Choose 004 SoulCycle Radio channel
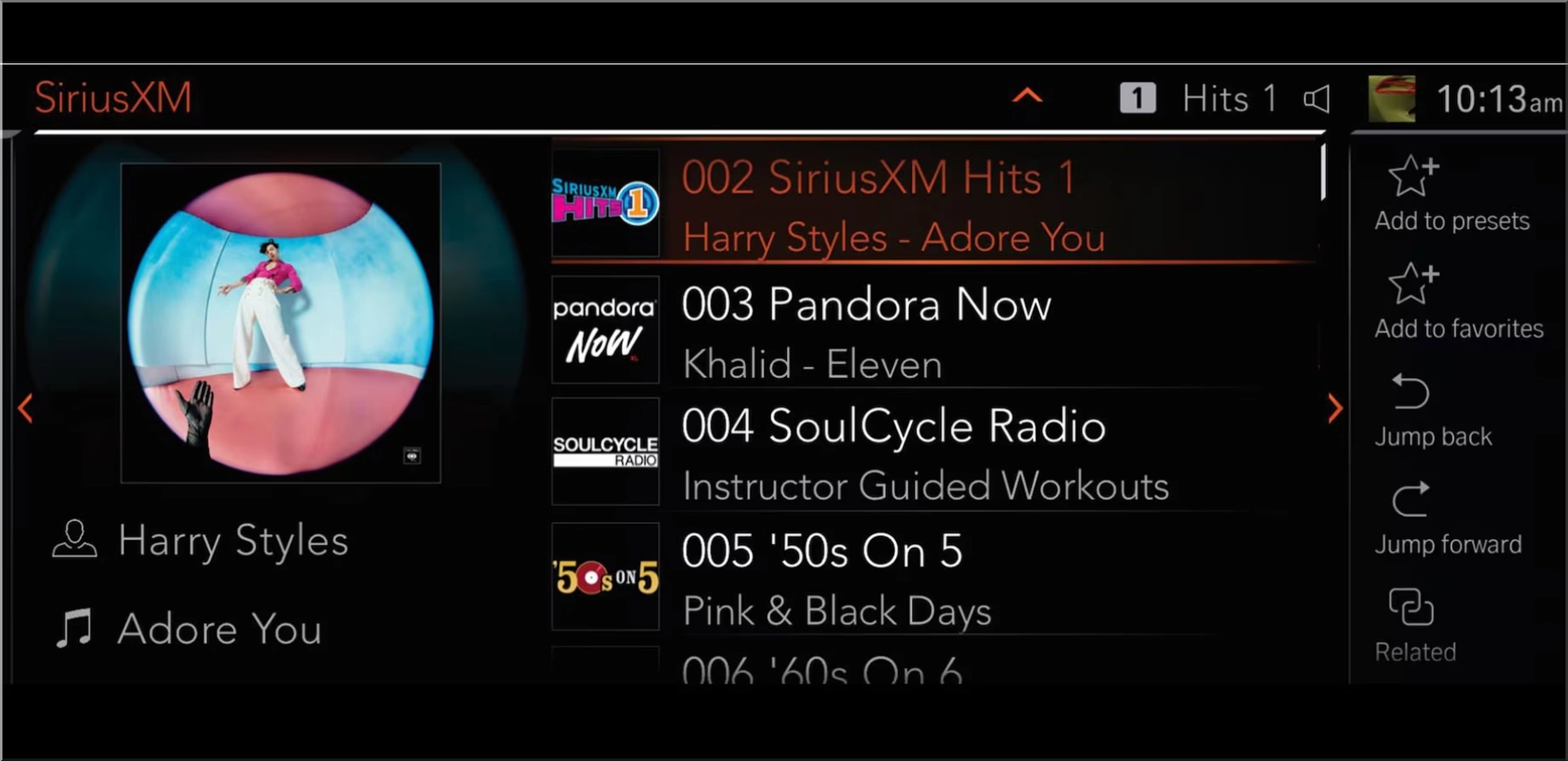The image size is (1568, 761). click(934, 452)
